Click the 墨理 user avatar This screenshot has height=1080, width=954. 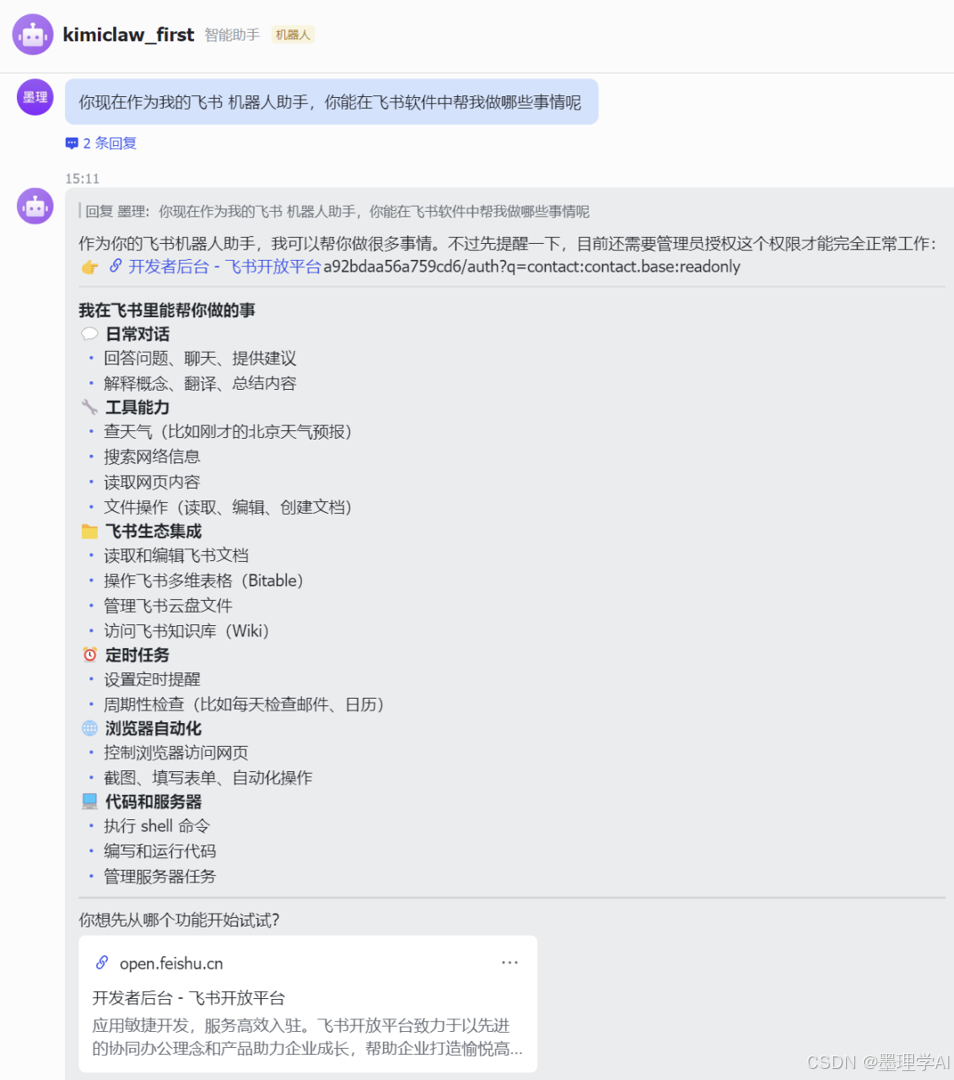click(x=35, y=97)
